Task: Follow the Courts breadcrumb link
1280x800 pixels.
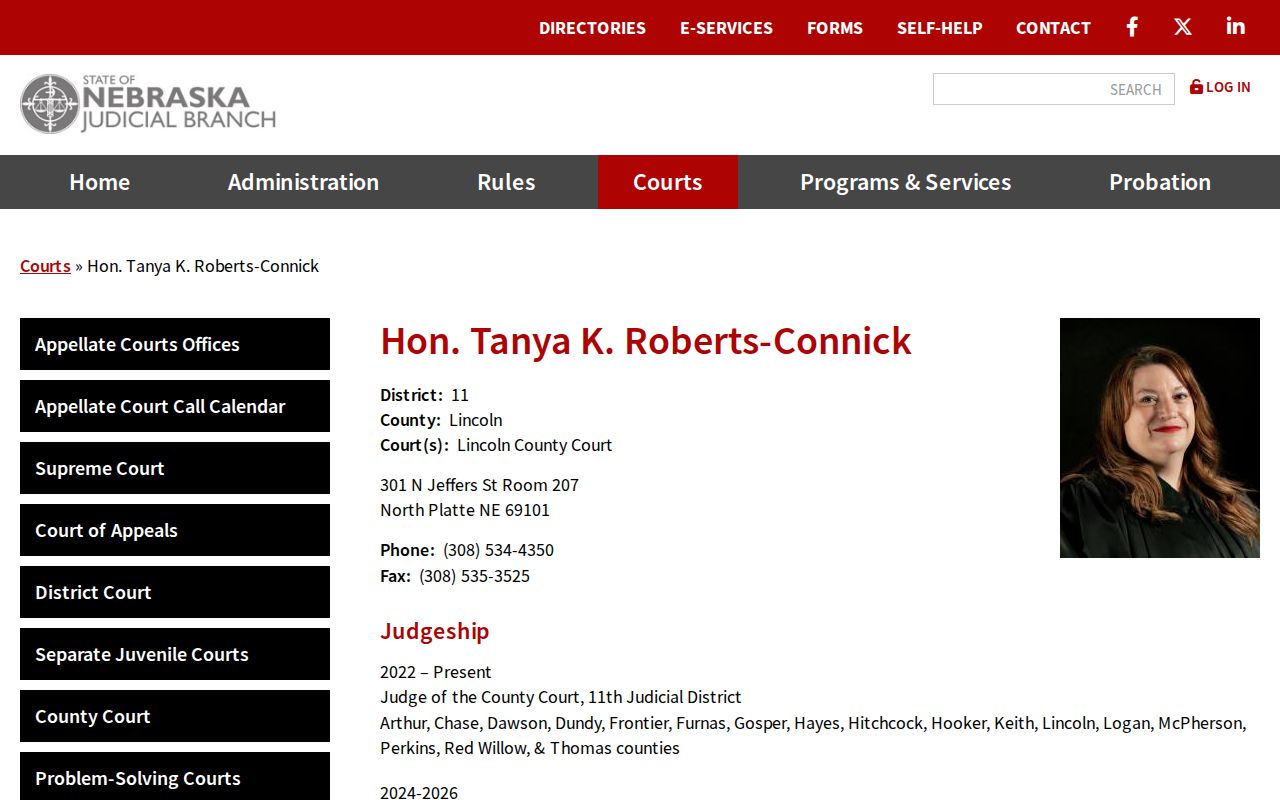Action: coord(45,266)
